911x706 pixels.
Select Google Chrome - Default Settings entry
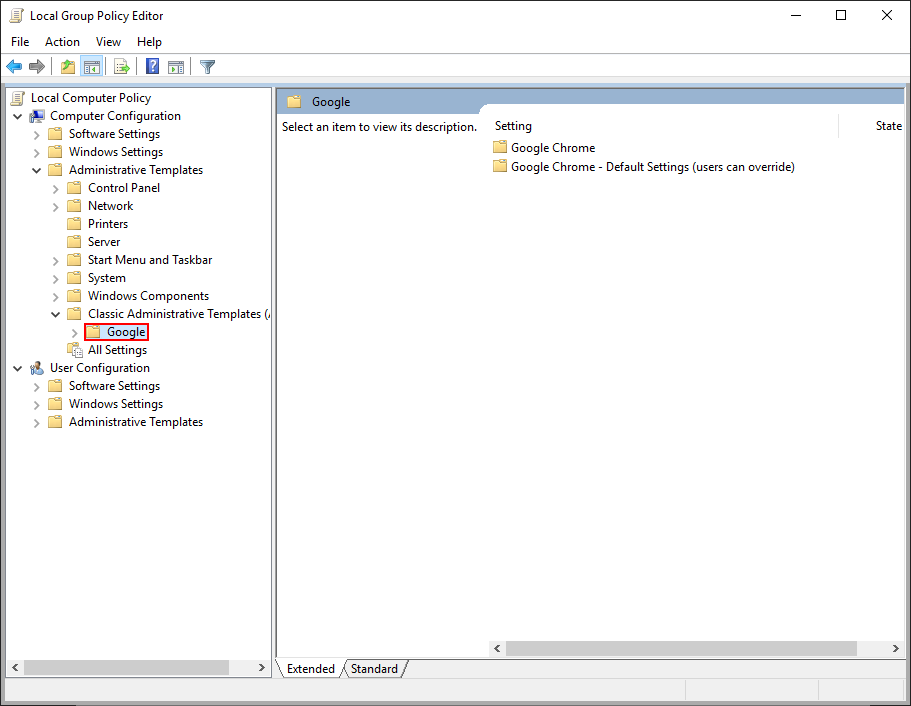point(652,167)
